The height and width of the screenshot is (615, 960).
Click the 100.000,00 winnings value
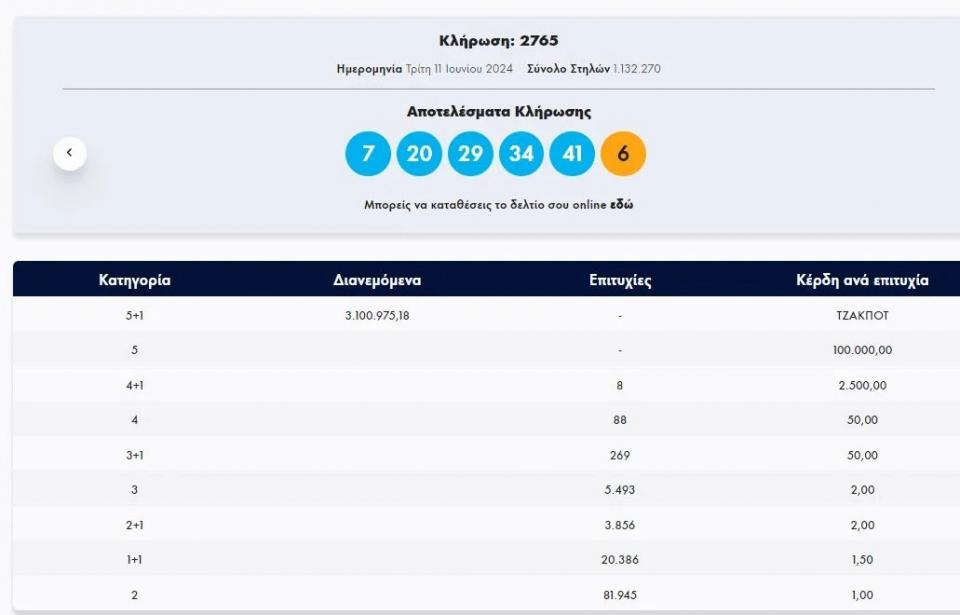click(862, 350)
